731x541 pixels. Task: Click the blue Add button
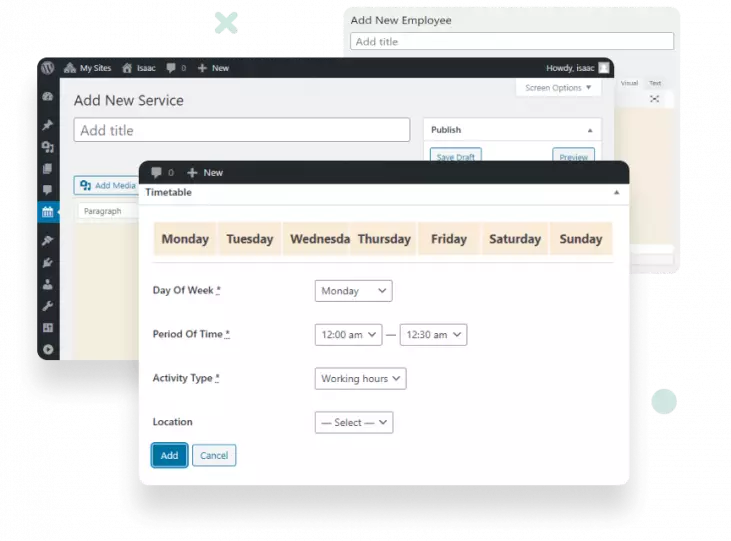click(169, 455)
